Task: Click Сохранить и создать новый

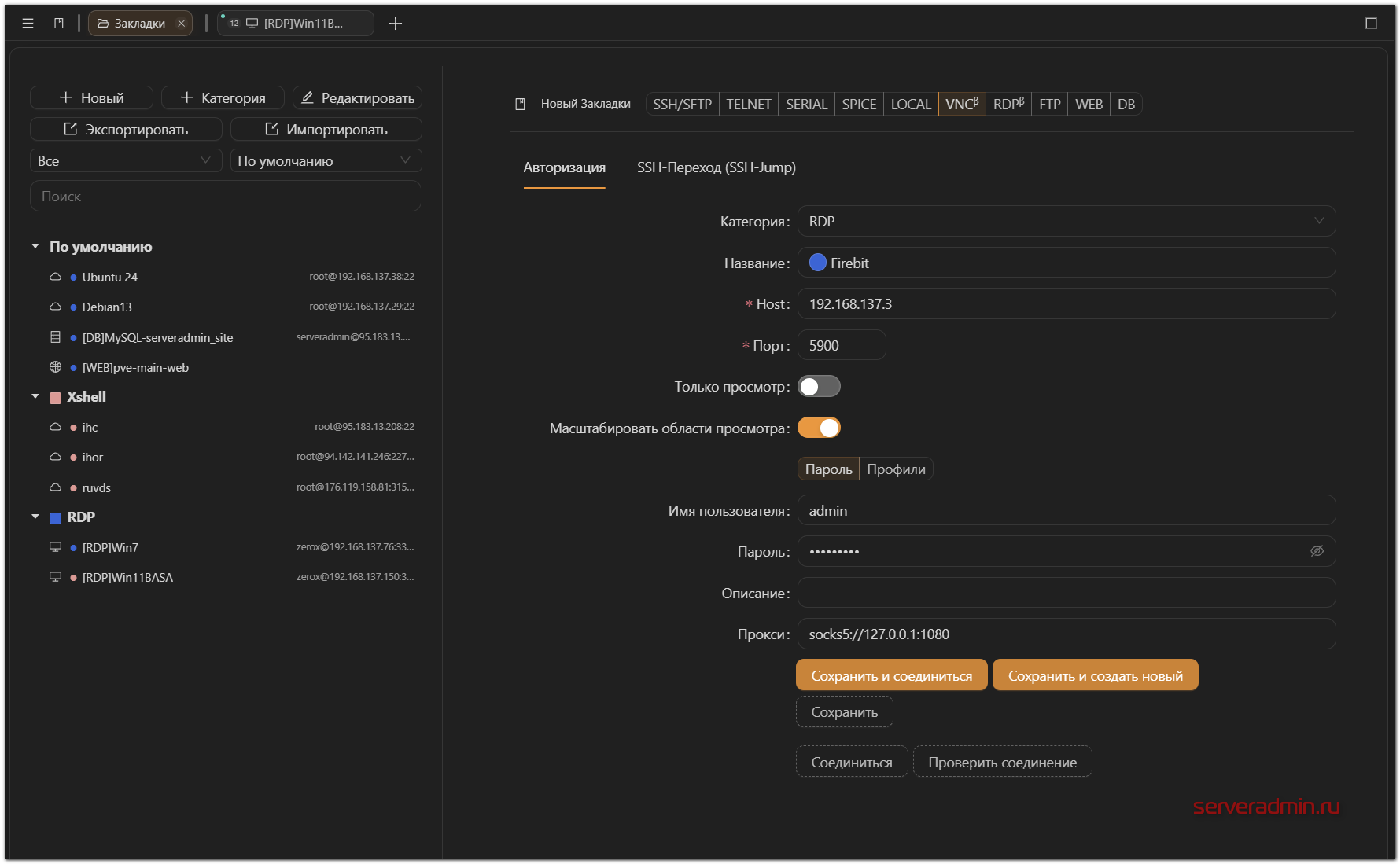Action: (x=1096, y=675)
